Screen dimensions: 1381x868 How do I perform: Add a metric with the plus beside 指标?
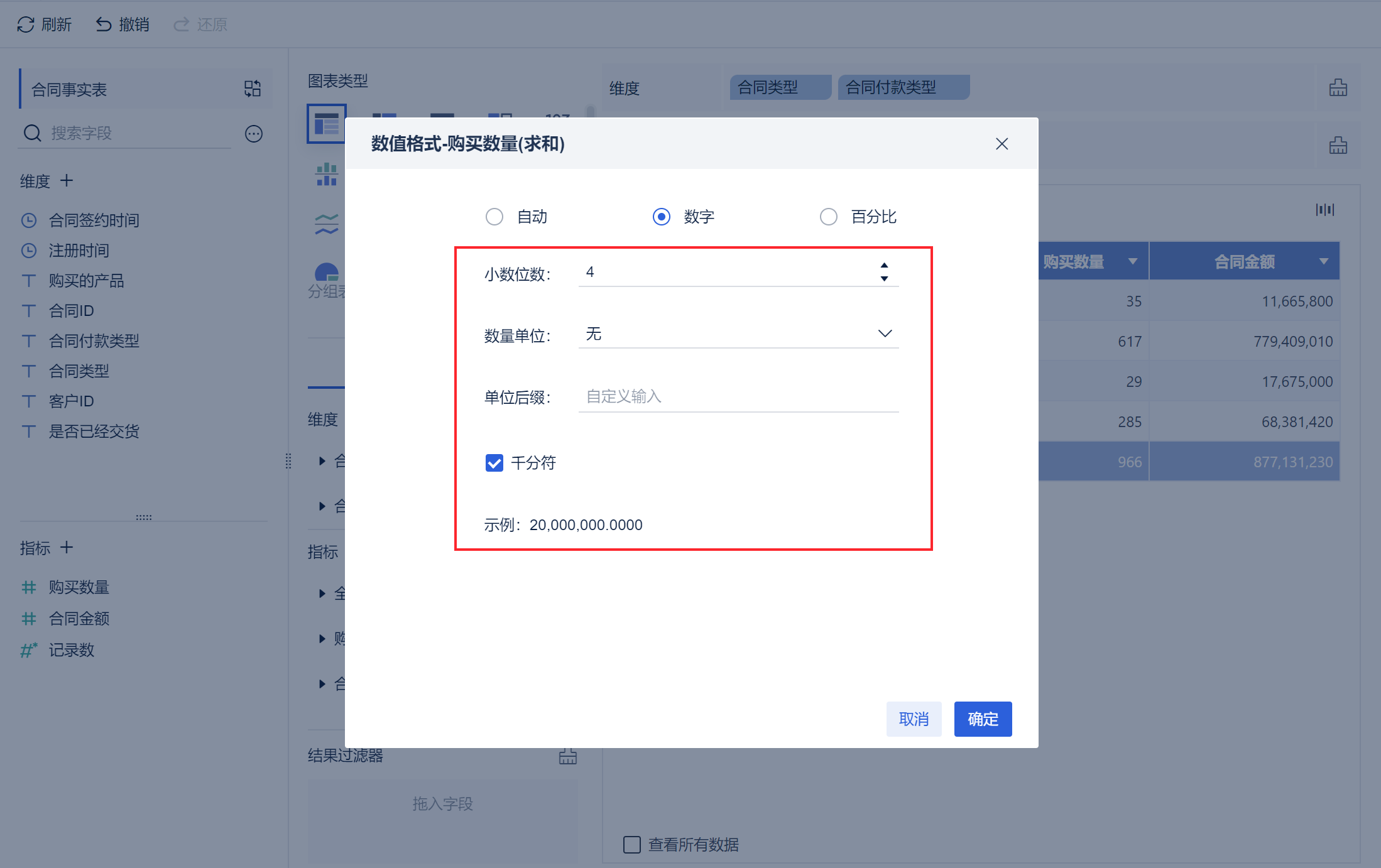click(67, 548)
